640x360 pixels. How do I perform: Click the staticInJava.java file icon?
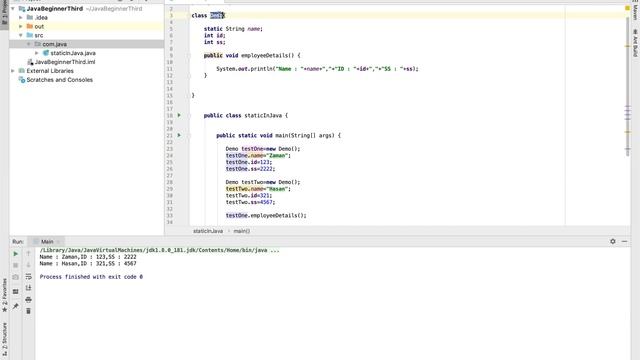[46, 53]
